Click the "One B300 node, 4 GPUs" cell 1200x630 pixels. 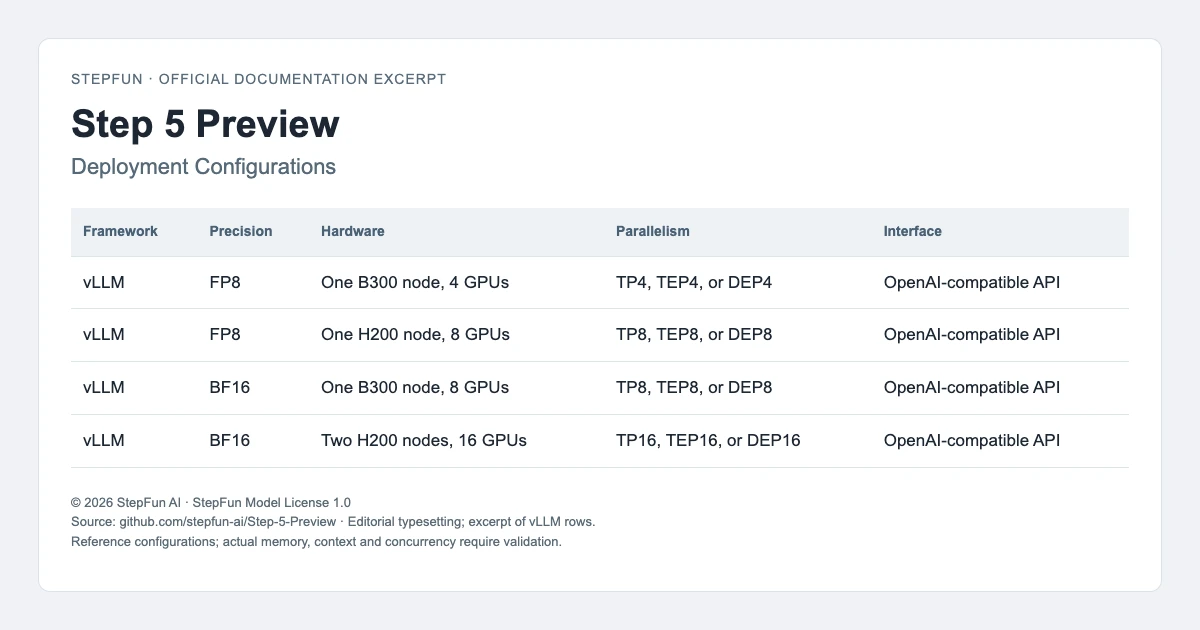(415, 283)
